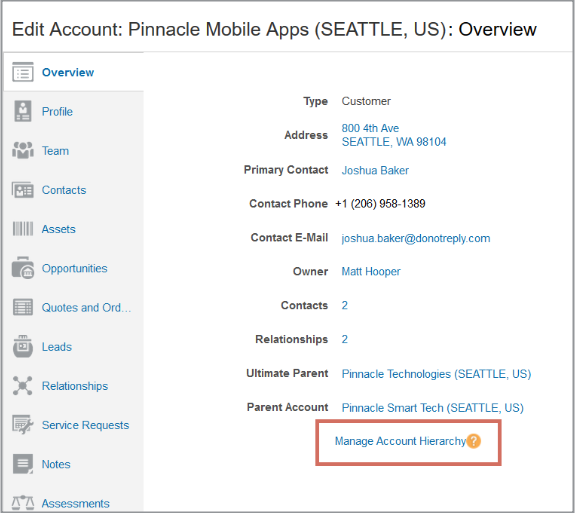This screenshot has width=575, height=513.
Task: Click the Contact E-Mail field label
Action: (x=289, y=238)
